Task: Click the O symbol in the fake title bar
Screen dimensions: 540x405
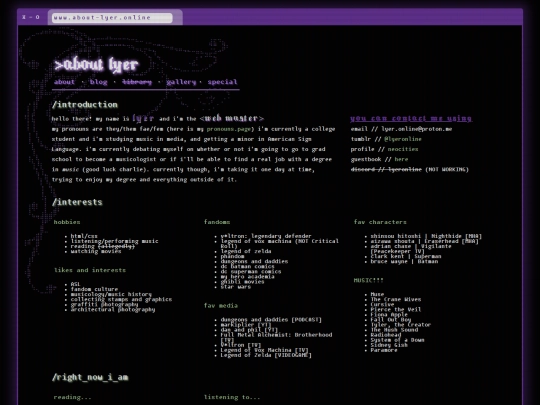Action: click(x=38, y=17)
